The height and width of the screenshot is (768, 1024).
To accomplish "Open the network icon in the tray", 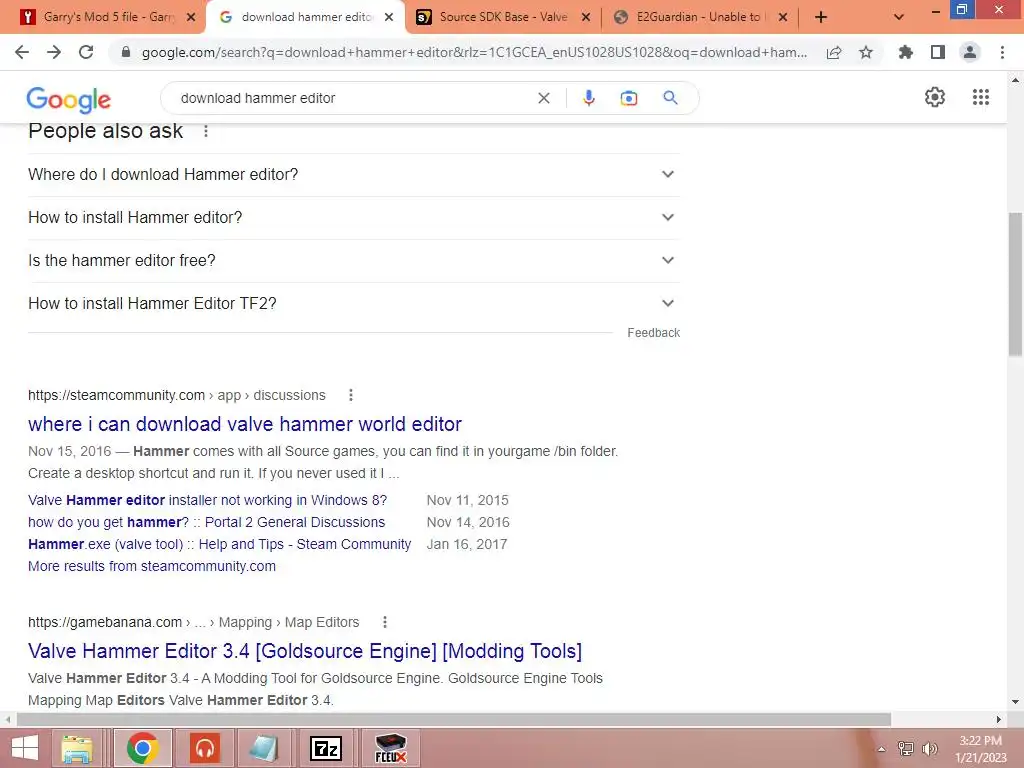I will pos(906,749).
